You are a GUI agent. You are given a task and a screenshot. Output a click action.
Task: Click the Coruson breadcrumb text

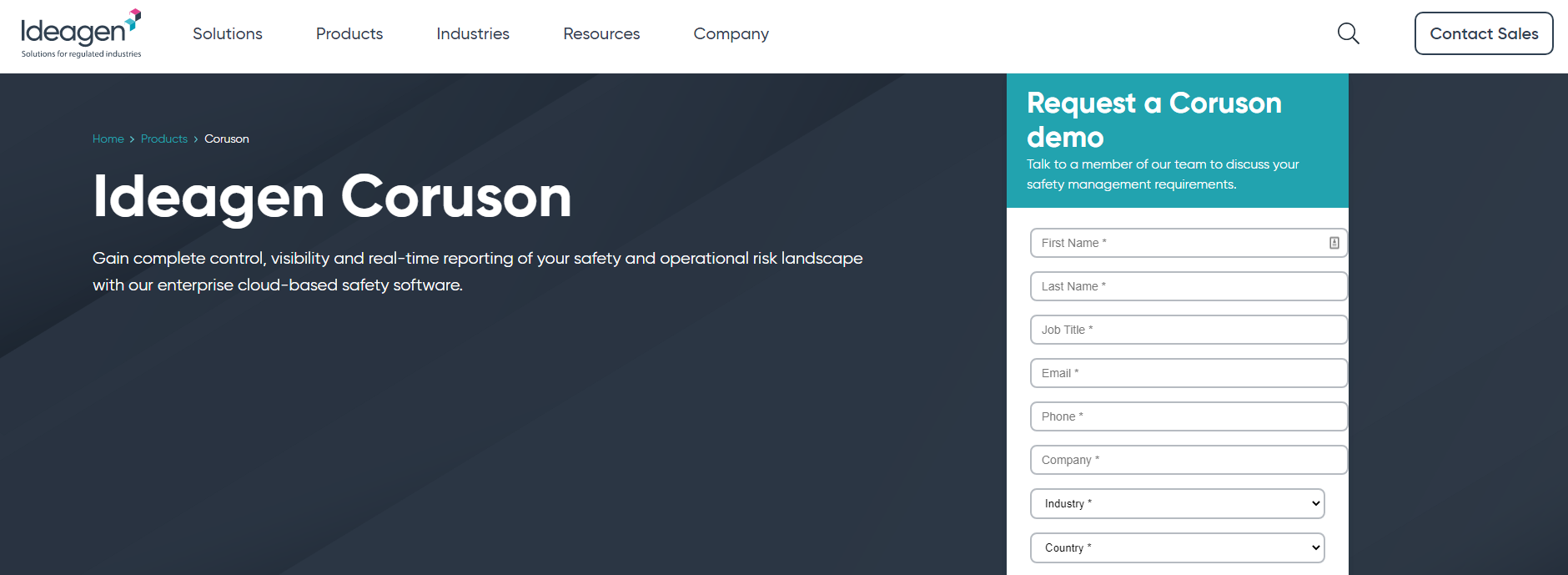click(227, 139)
